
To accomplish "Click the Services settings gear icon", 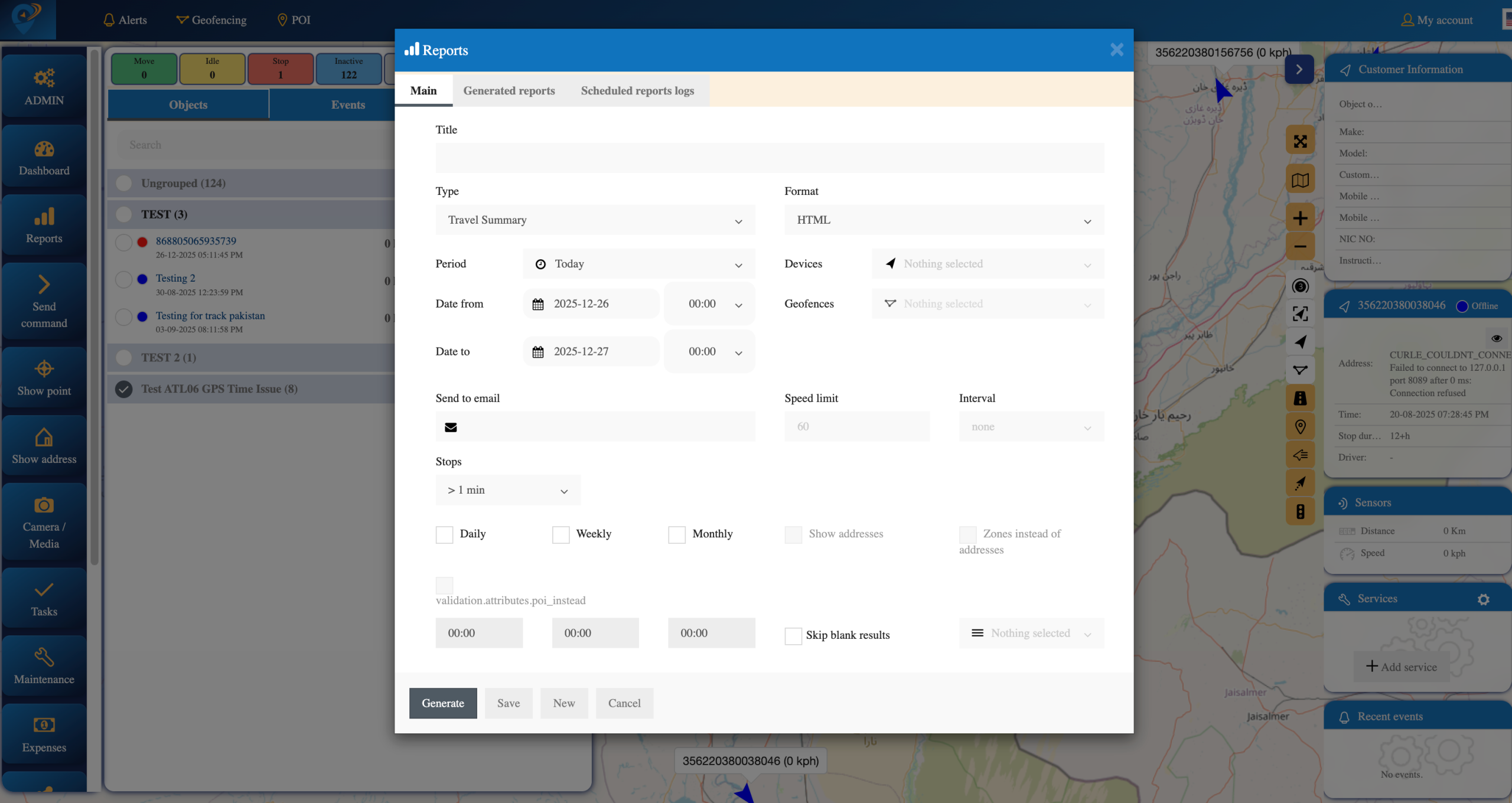I will click(x=1483, y=599).
